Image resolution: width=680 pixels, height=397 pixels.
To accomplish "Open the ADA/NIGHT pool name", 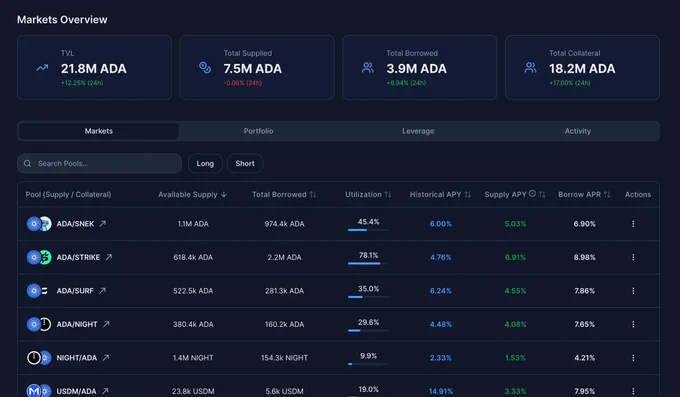I will tap(77, 324).
